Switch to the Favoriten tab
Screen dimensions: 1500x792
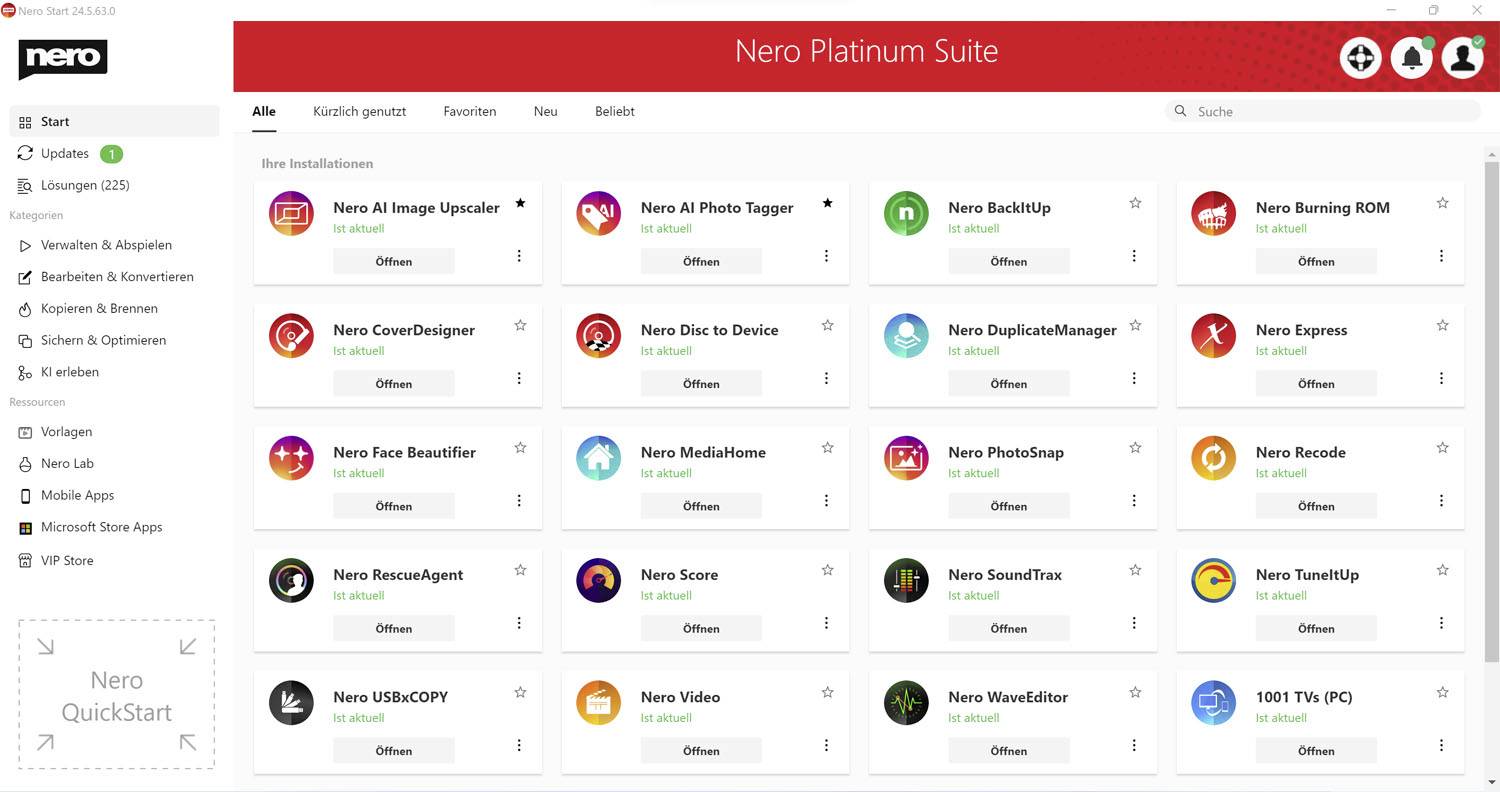(x=469, y=111)
